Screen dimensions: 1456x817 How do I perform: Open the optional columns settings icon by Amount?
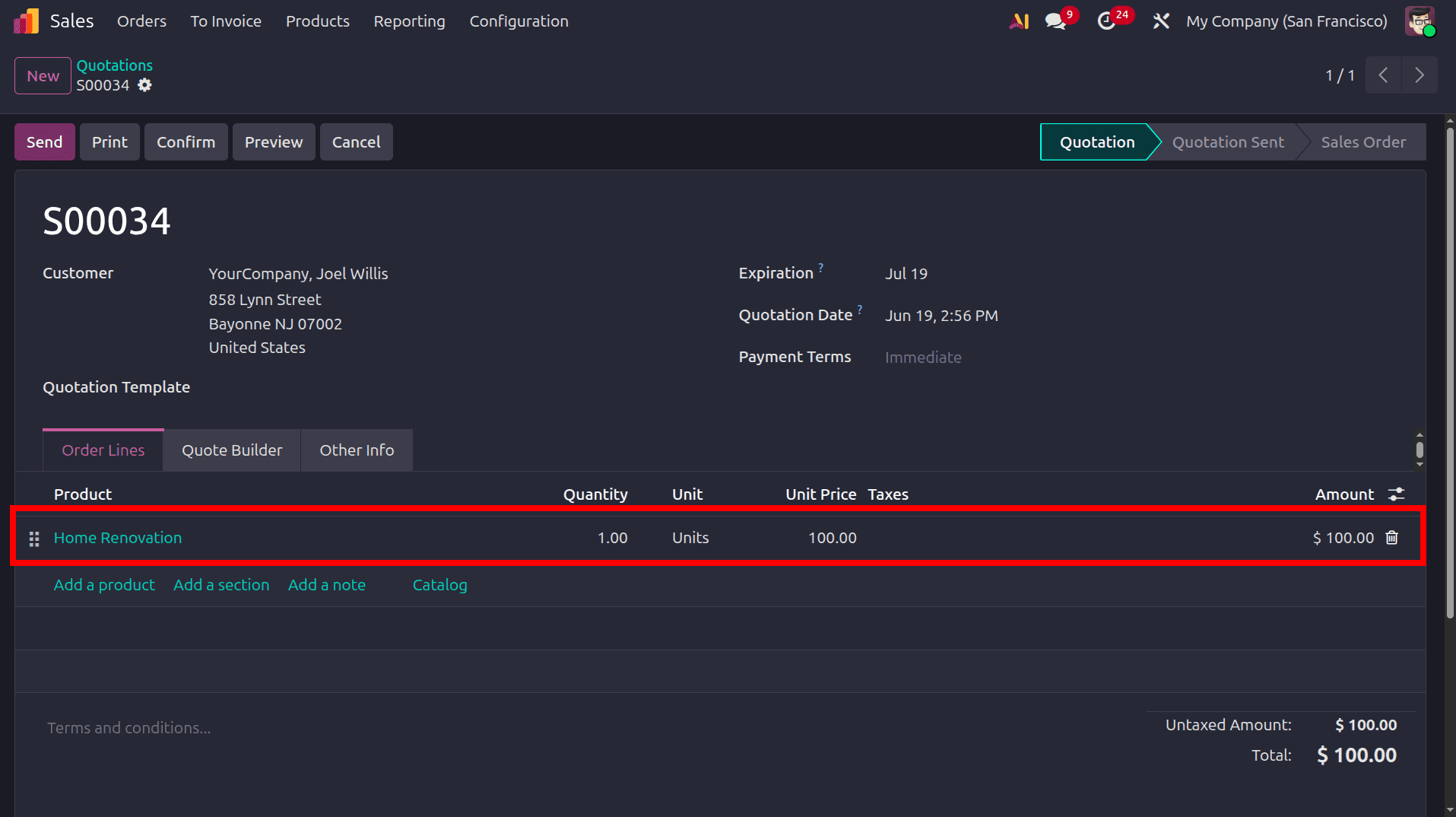pyautogui.click(x=1397, y=494)
